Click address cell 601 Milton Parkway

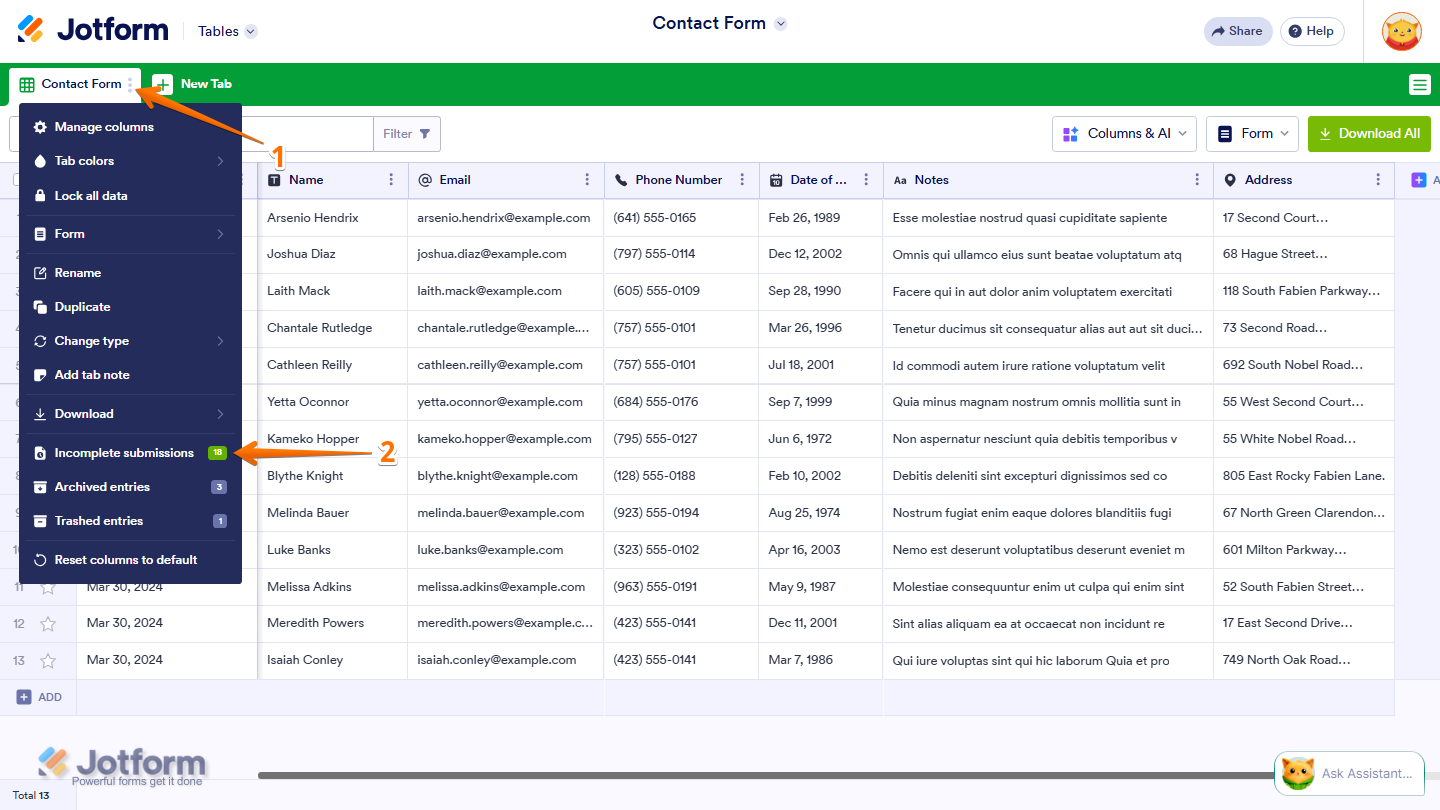tap(1304, 550)
